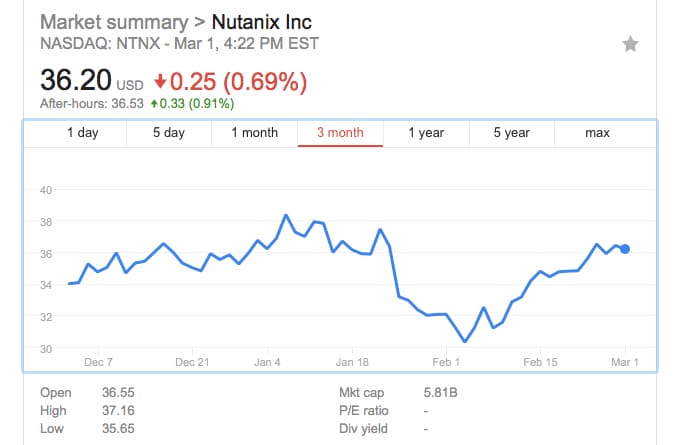Select the 3 month tab
This screenshot has width=684, height=445.
(340, 133)
